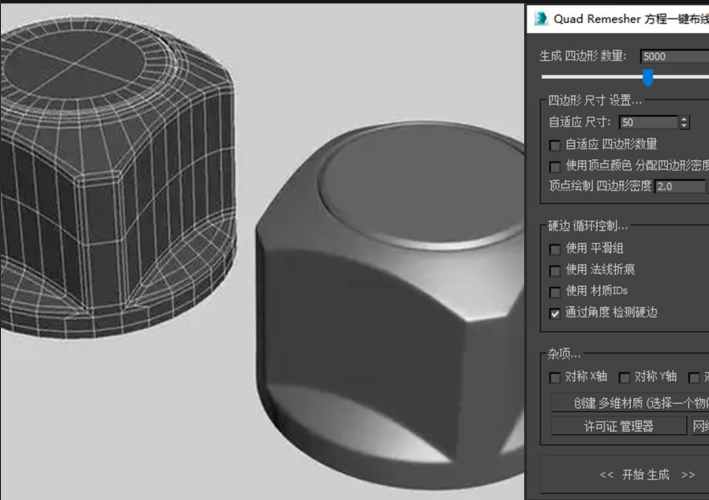Click the Quad Remesher app icon in title bar

[x=540, y=19]
